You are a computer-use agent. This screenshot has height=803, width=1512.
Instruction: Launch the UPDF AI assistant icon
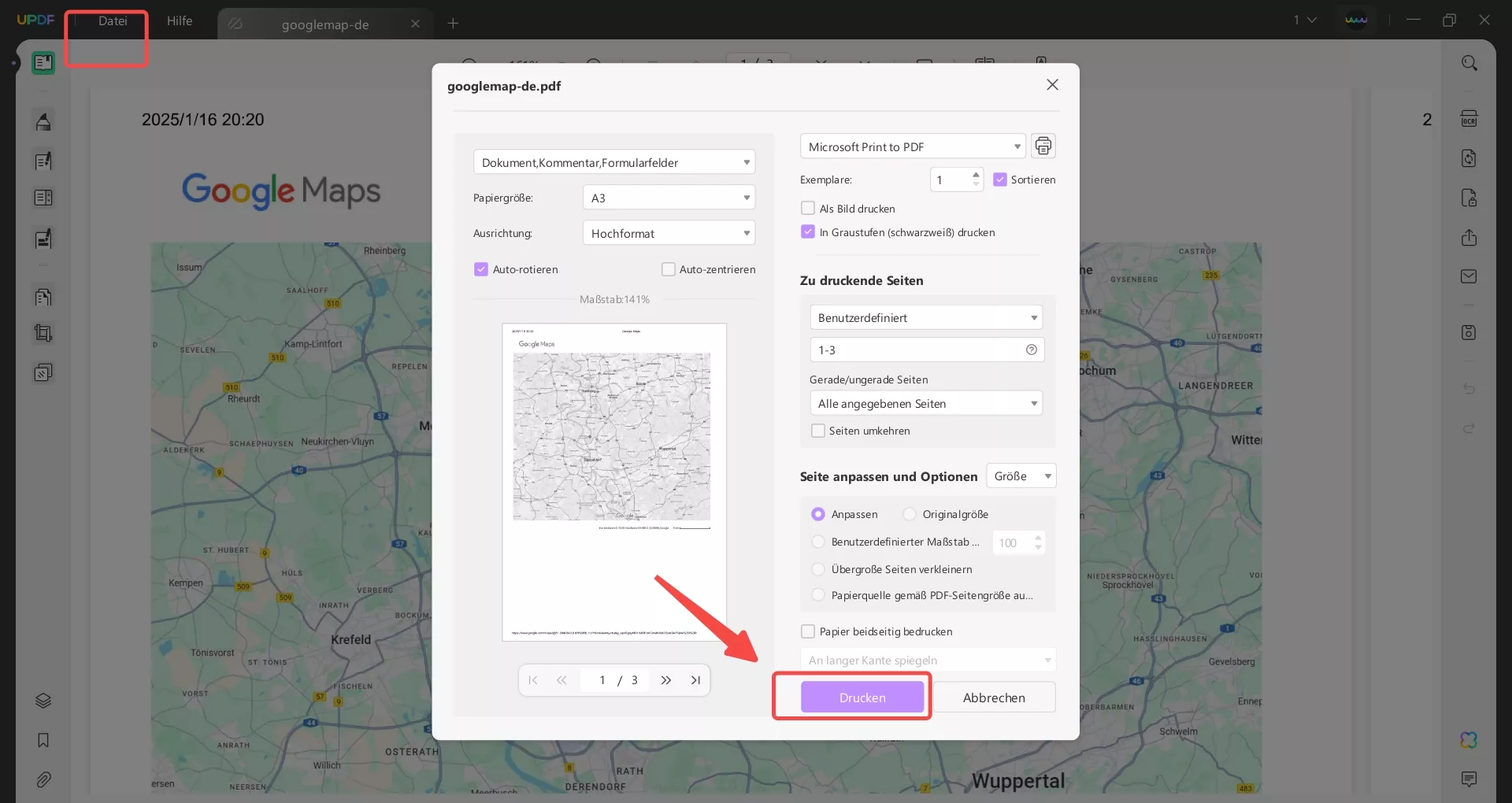coord(1469,740)
